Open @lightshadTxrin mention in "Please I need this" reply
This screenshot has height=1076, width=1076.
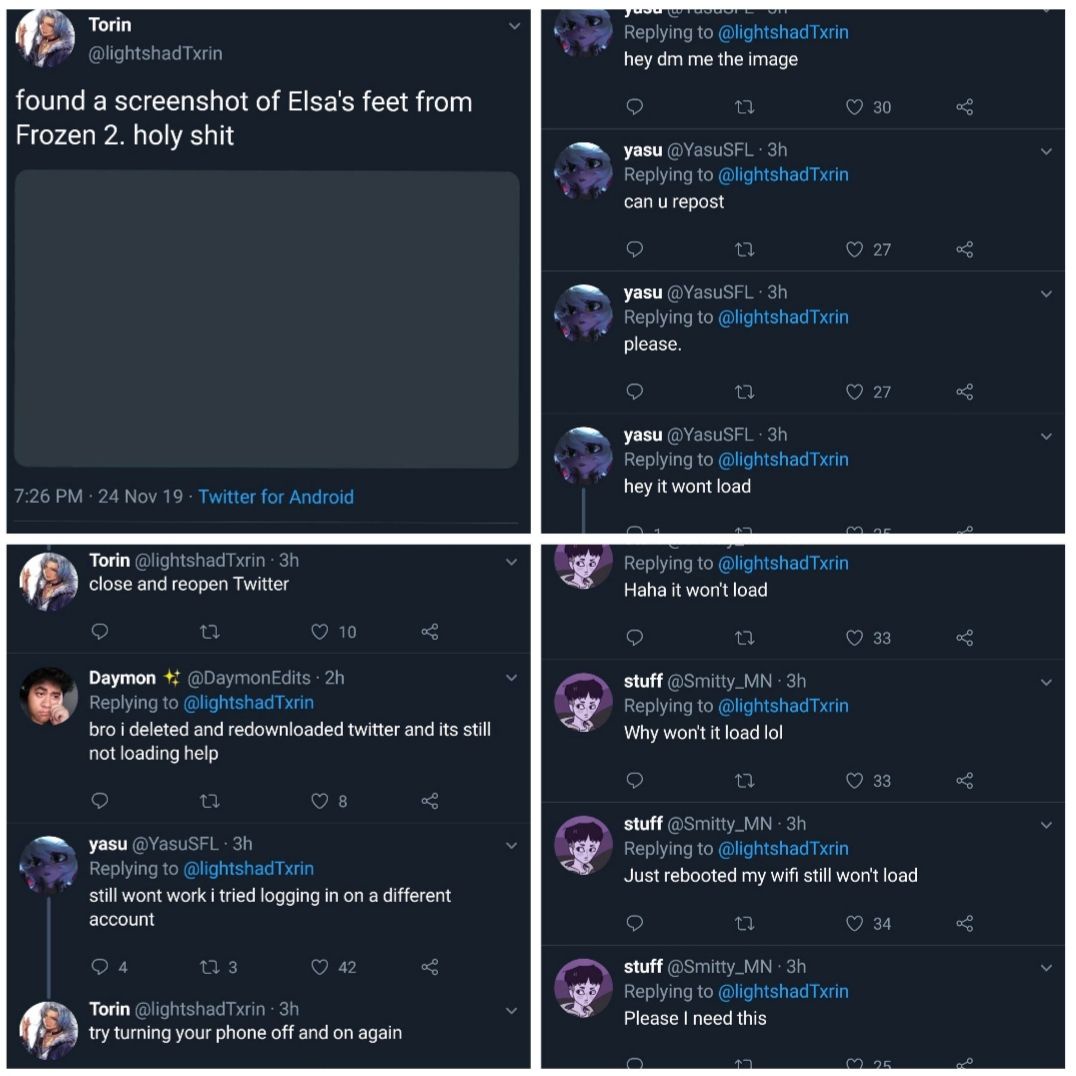coord(783,992)
